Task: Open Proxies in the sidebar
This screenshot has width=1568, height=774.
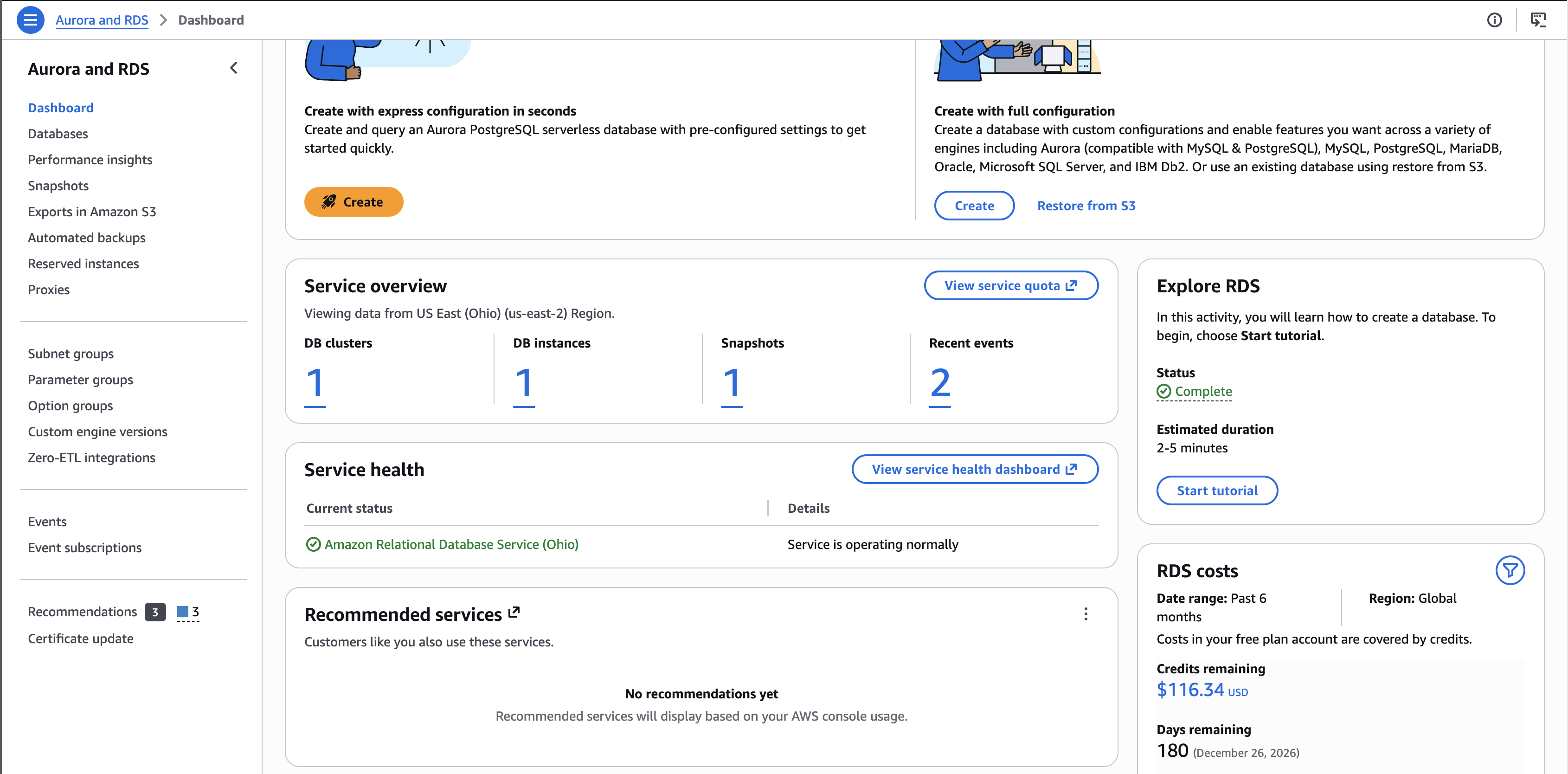Action: pyautogui.click(x=49, y=290)
